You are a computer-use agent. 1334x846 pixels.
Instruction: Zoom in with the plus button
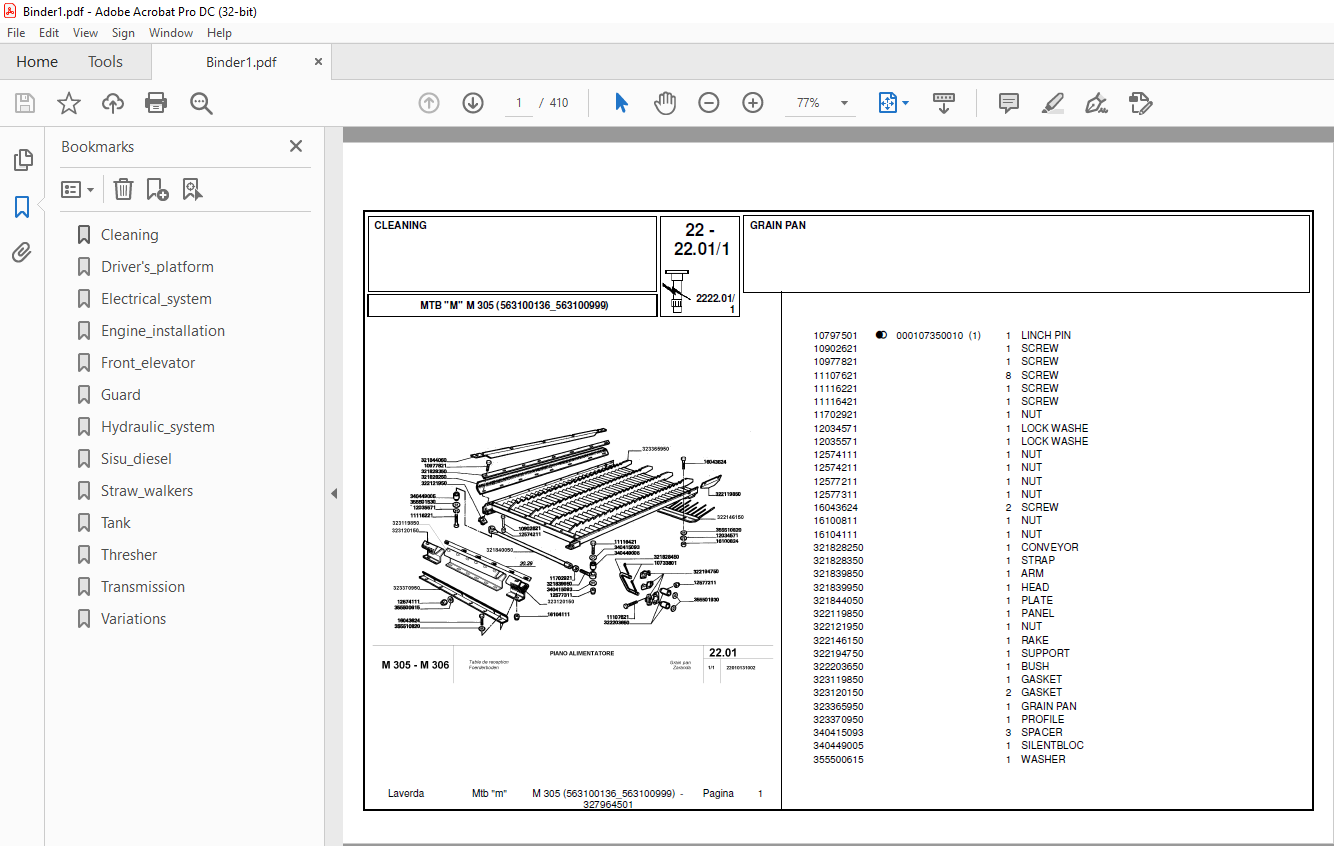pyautogui.click(x=753, y=103)
